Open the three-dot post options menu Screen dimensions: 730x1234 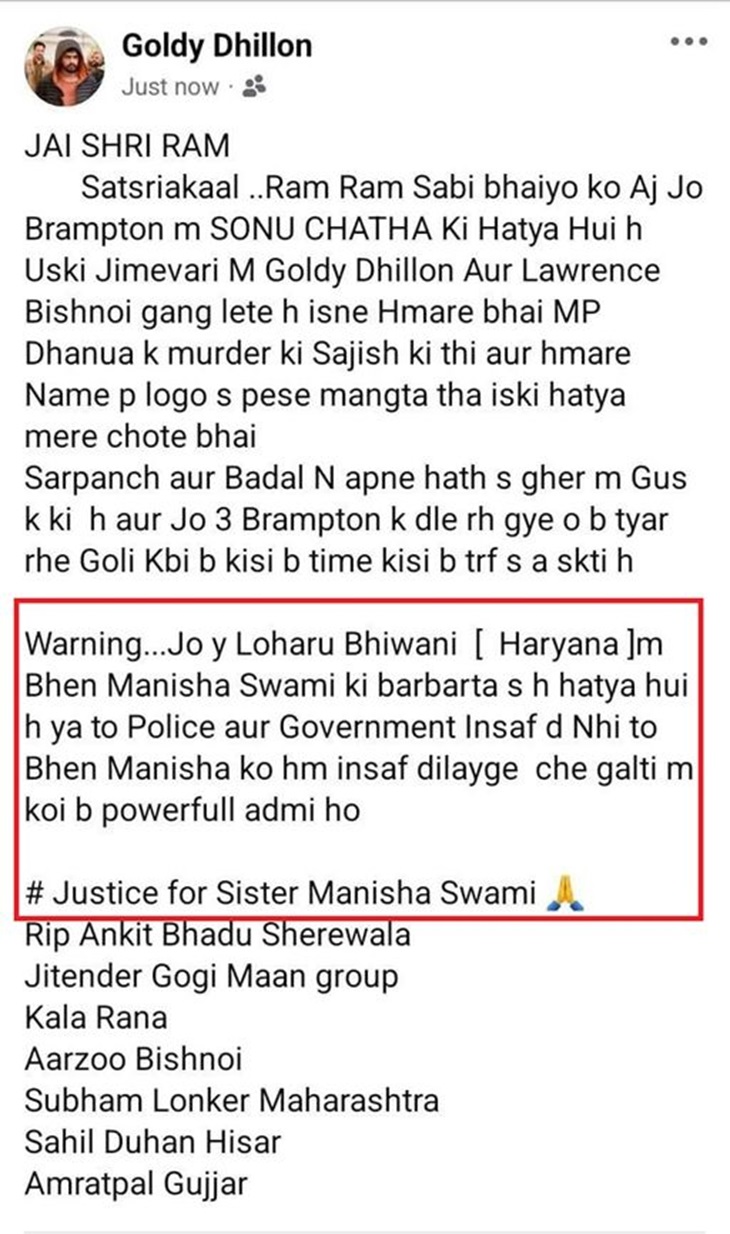tap(689, 42)
